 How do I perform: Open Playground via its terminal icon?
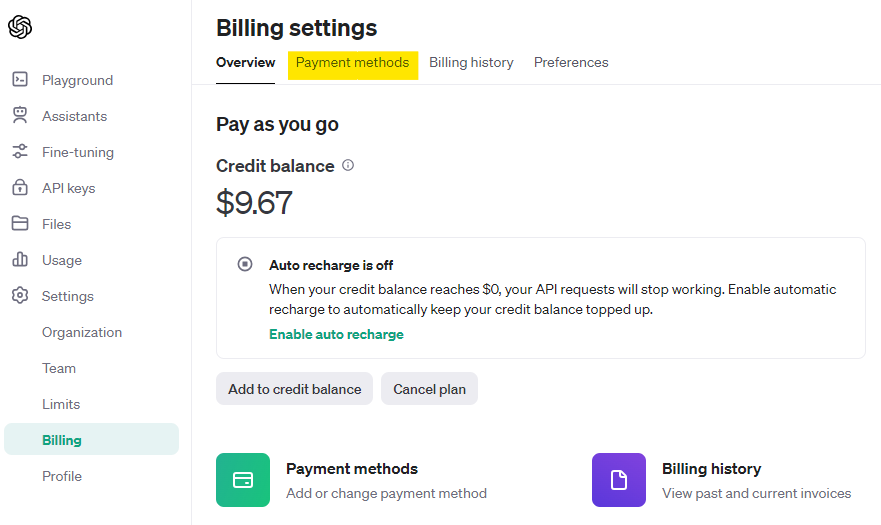pos(20,80)
